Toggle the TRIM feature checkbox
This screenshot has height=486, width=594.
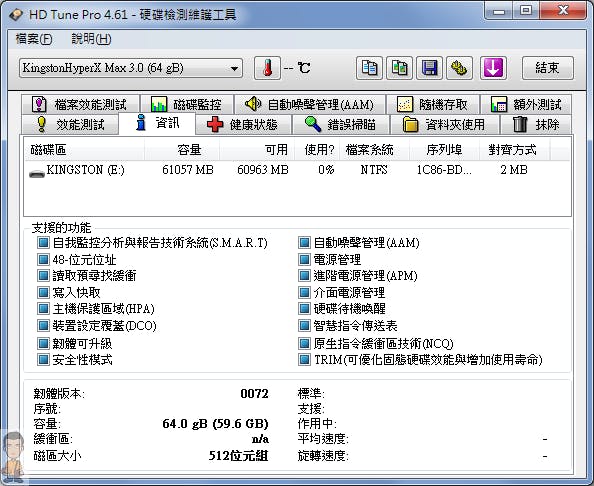304,359
